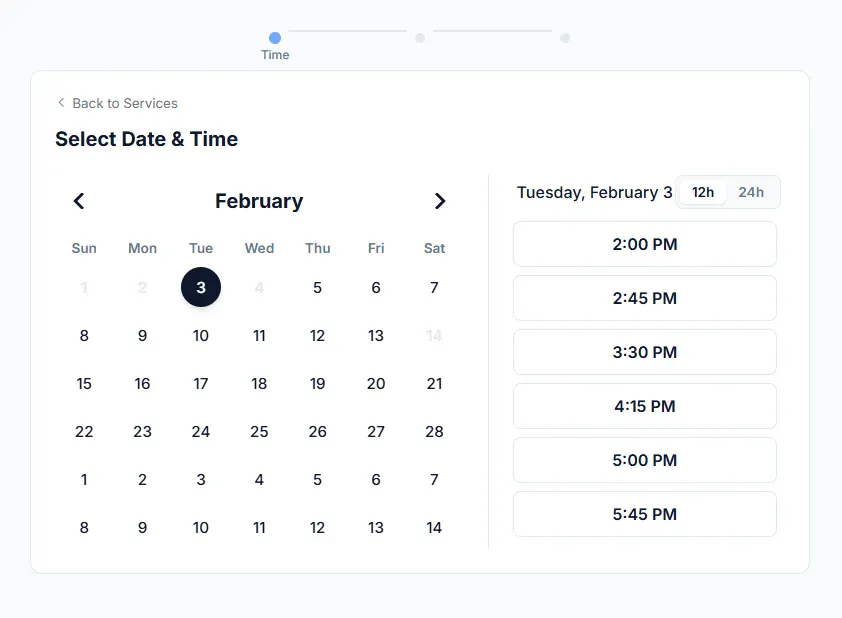Click the second step progress dot

click(420, 38)
